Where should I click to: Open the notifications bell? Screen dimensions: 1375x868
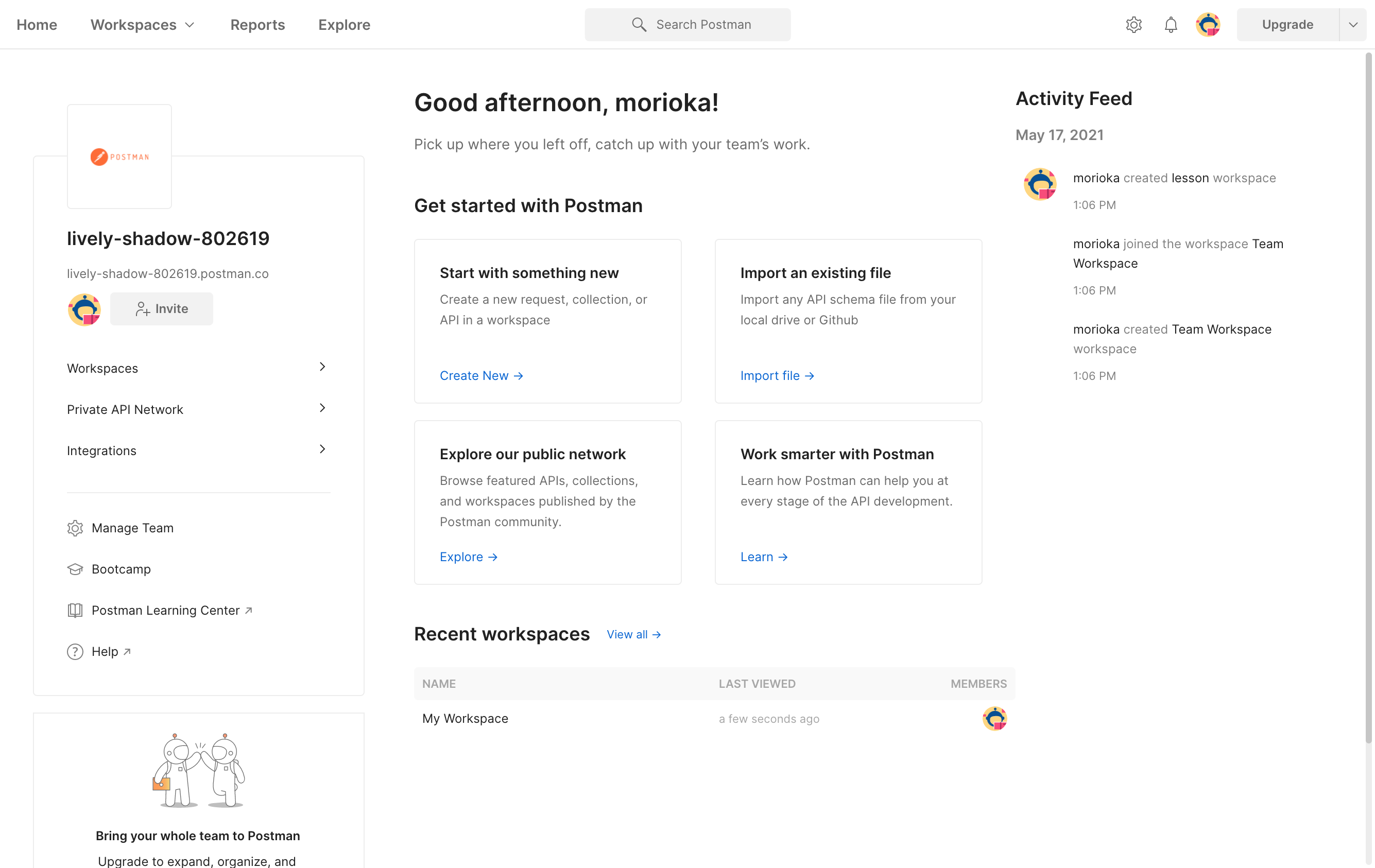click(1171, 25)
